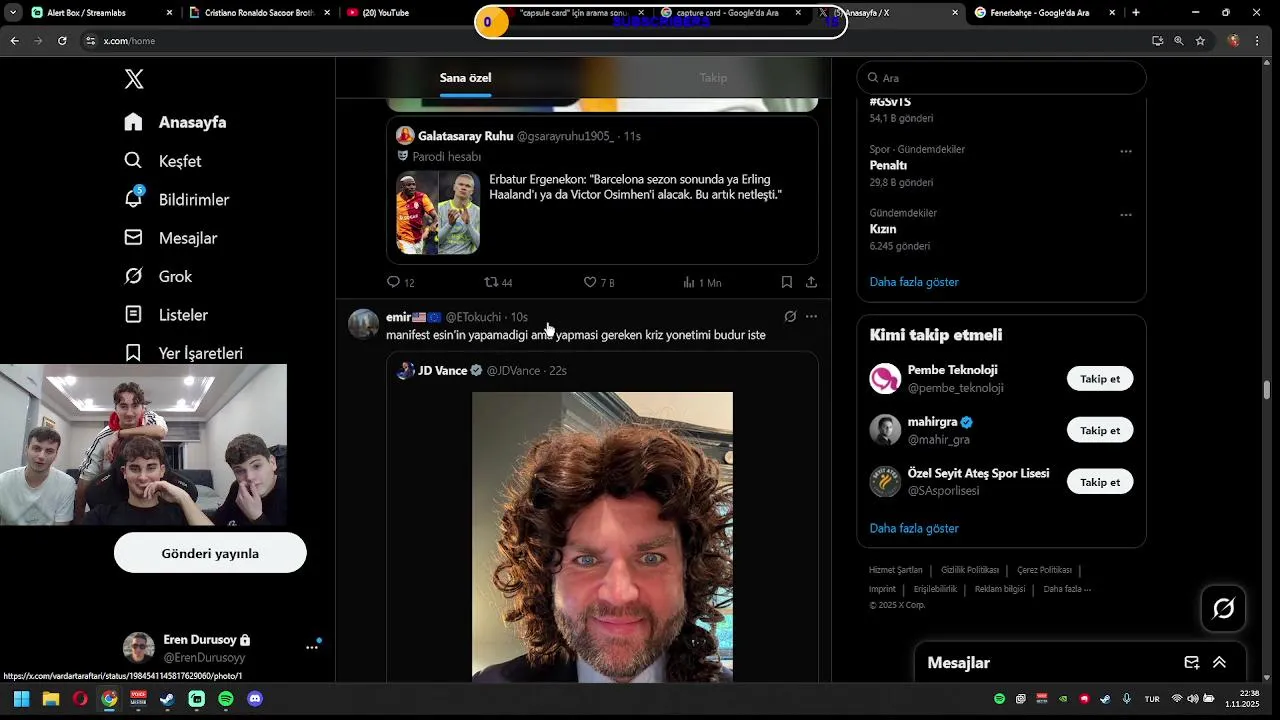Open the Osimhen and Haaland image thumbnail

(x=438, y=212)
